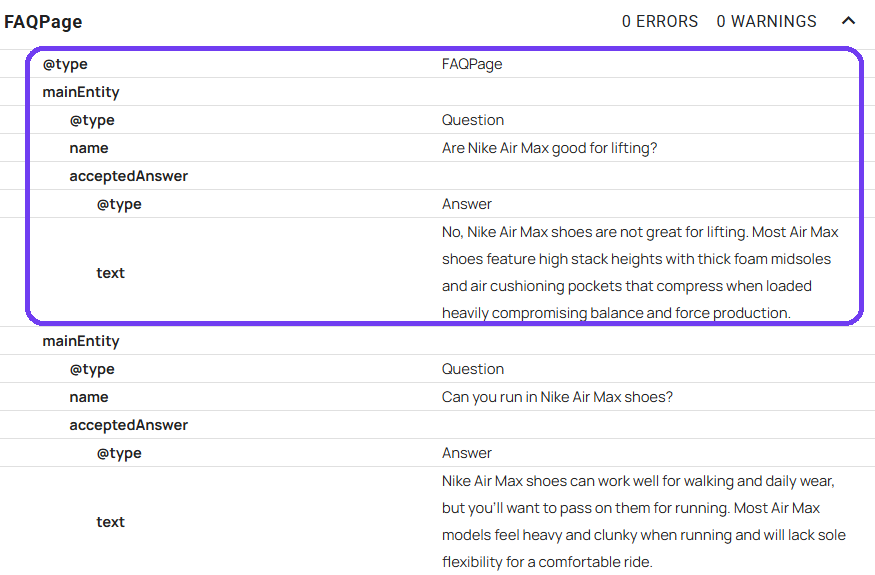Click "Are Nike Air Max good for lifting?" text
875x575 pixels.
[549, 148]
